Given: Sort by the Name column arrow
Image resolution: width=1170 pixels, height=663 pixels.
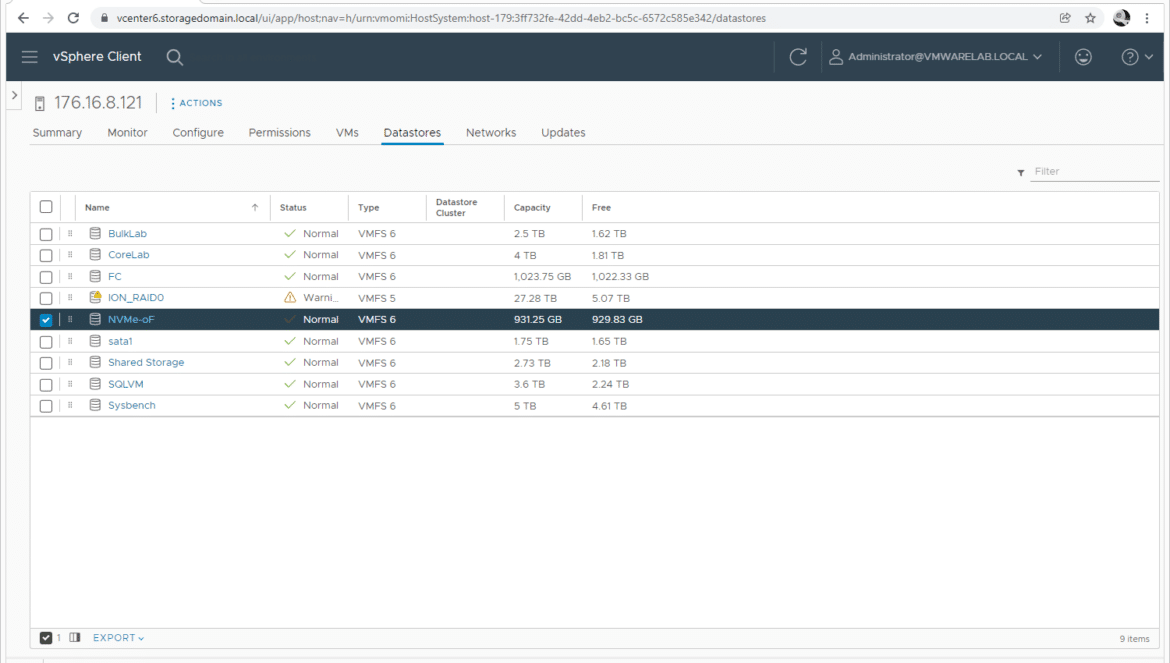Looking at the screenshot, I should tap(254, 207).
